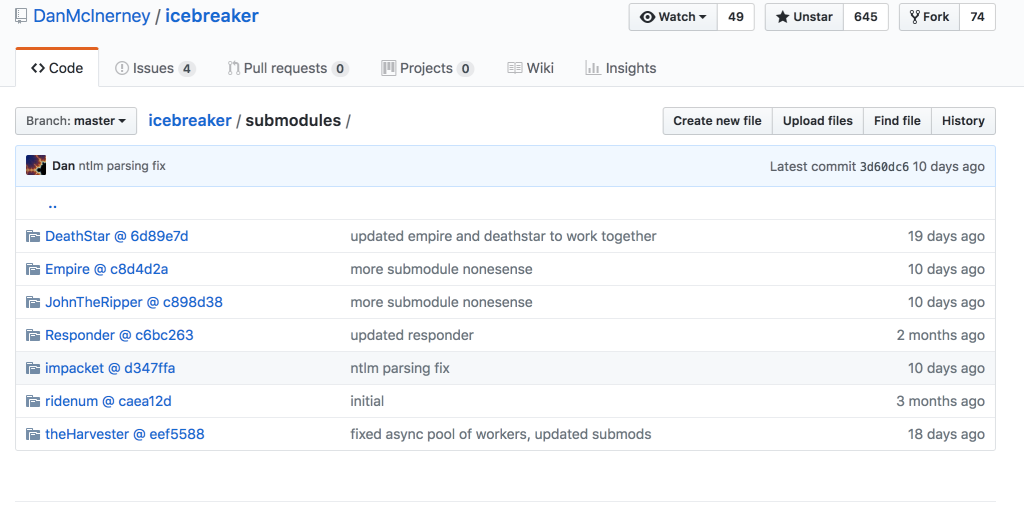The height and width of the screenshot is (511, 1024).
Task: Click the Create new file button
Action: coord(717,121)
